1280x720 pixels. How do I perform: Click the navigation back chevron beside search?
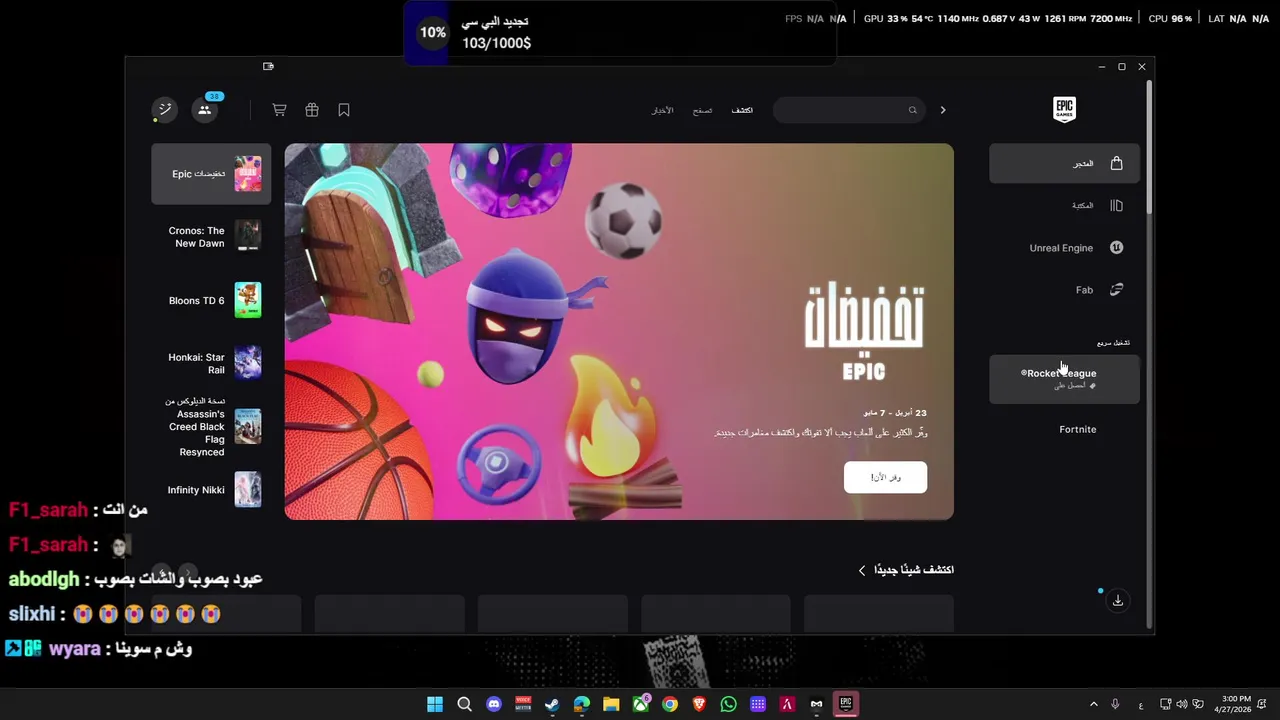tap(942, 110)
